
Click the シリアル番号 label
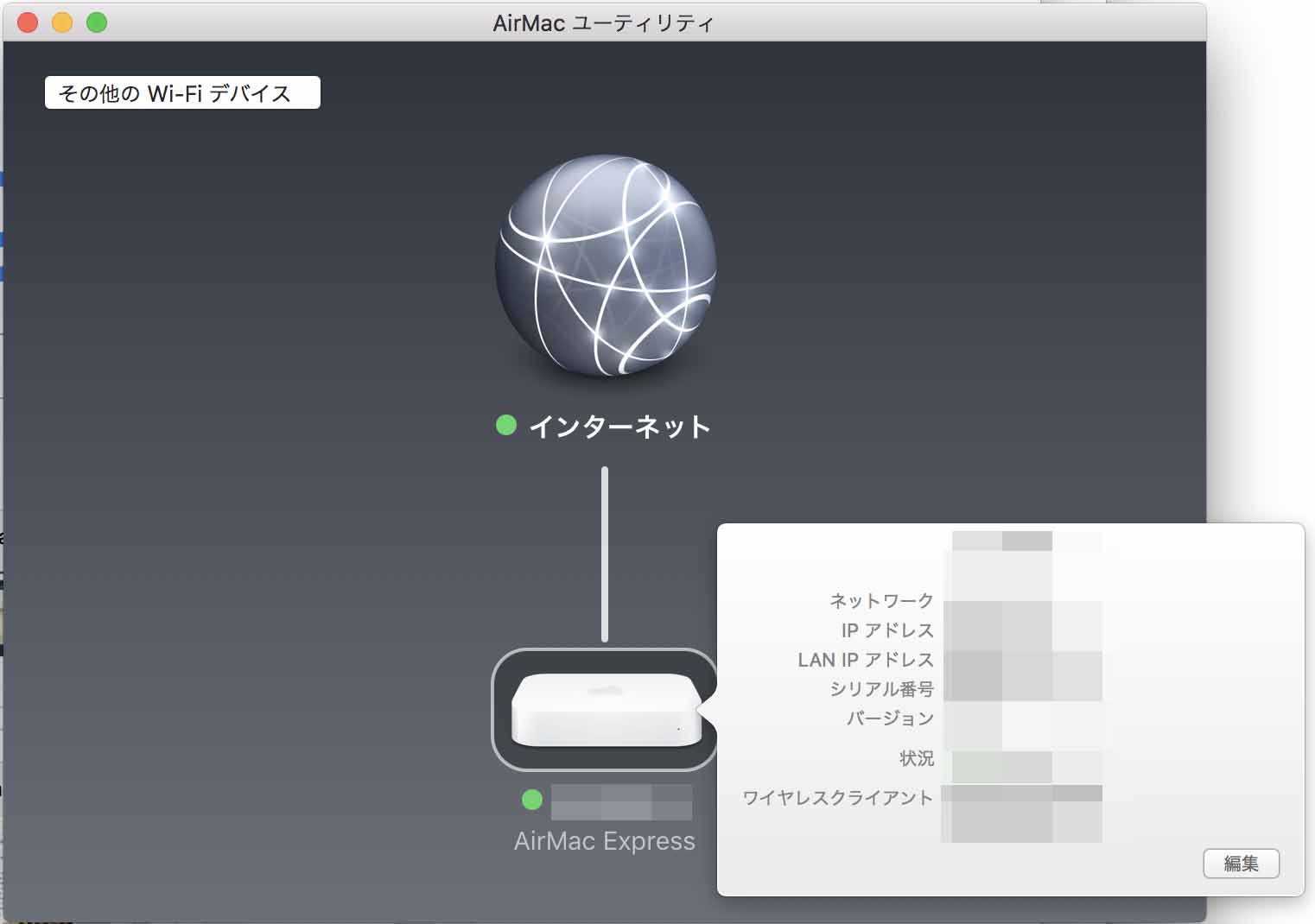point(881,689)
